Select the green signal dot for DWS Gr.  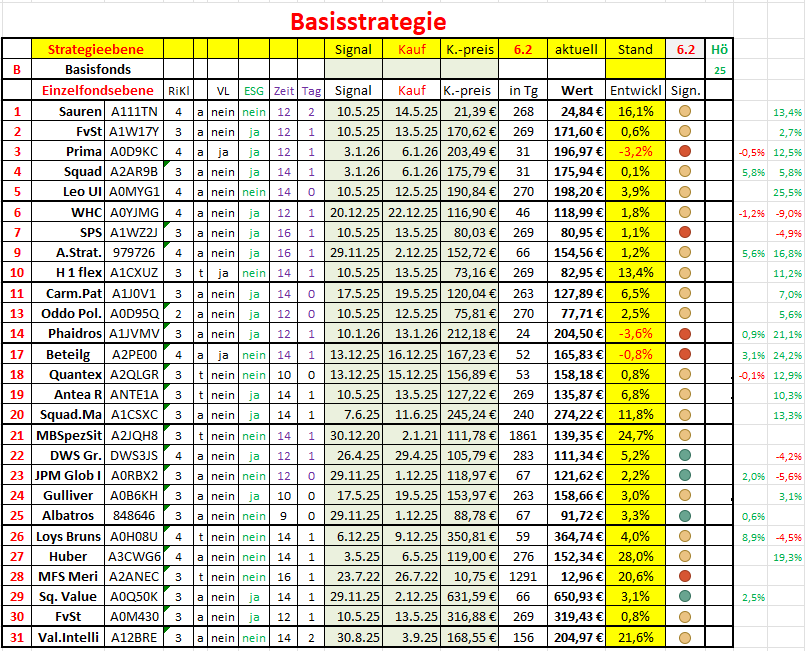(685, 455)
